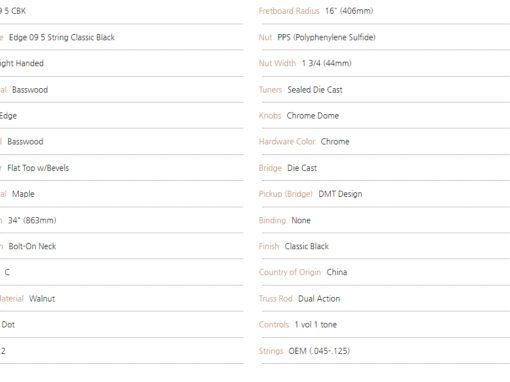
Task: Click the Fretboard Radius spec label
Action: tap(289, 11)
